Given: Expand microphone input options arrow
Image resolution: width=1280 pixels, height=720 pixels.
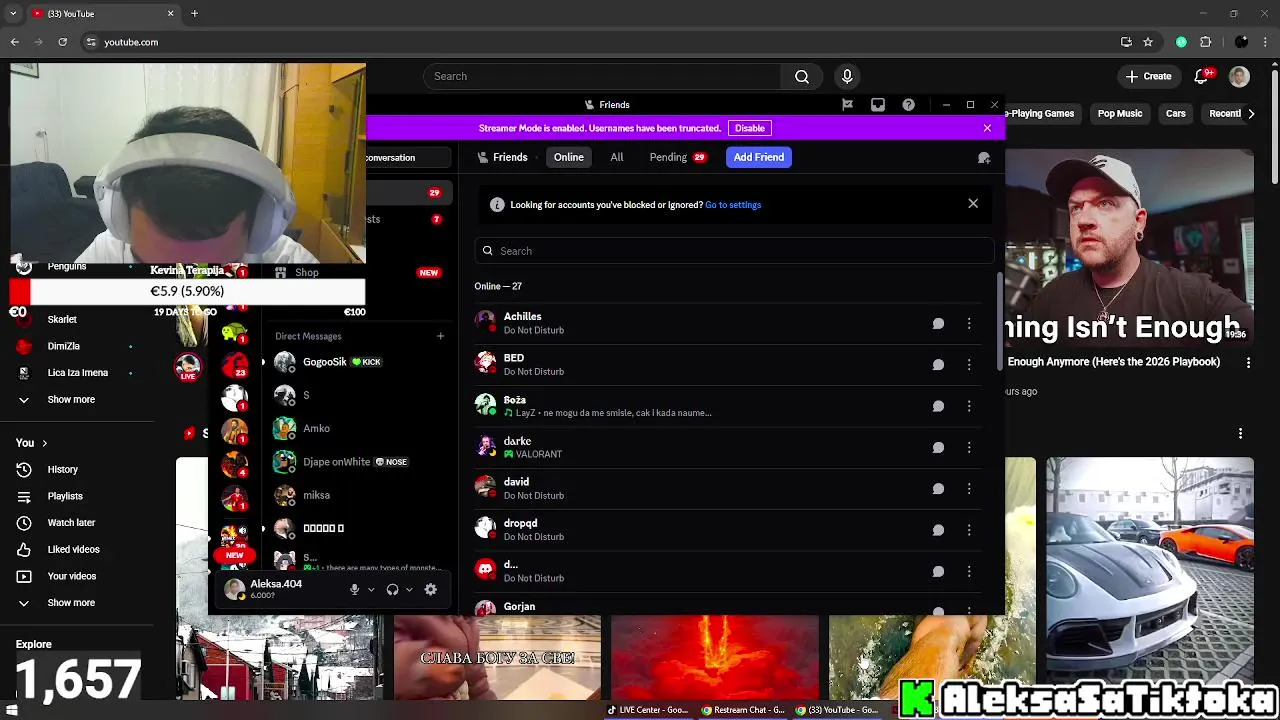Looking at the screenshot, I should point(371,590).
